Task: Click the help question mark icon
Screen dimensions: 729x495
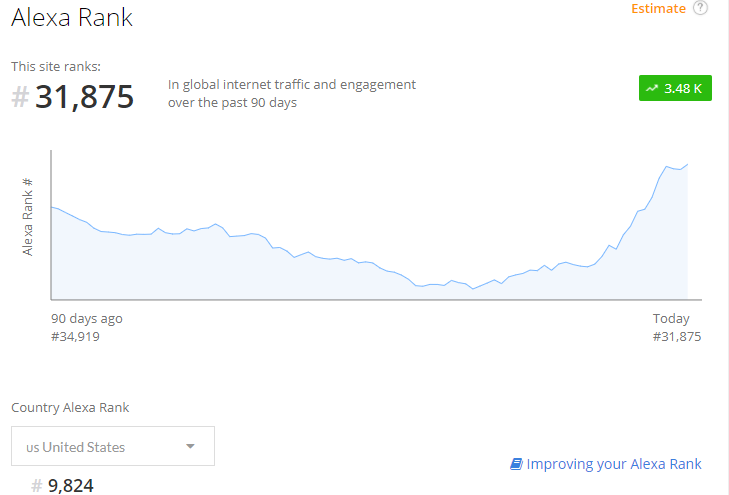Action: pyautogui.click(x=701, y=8)
